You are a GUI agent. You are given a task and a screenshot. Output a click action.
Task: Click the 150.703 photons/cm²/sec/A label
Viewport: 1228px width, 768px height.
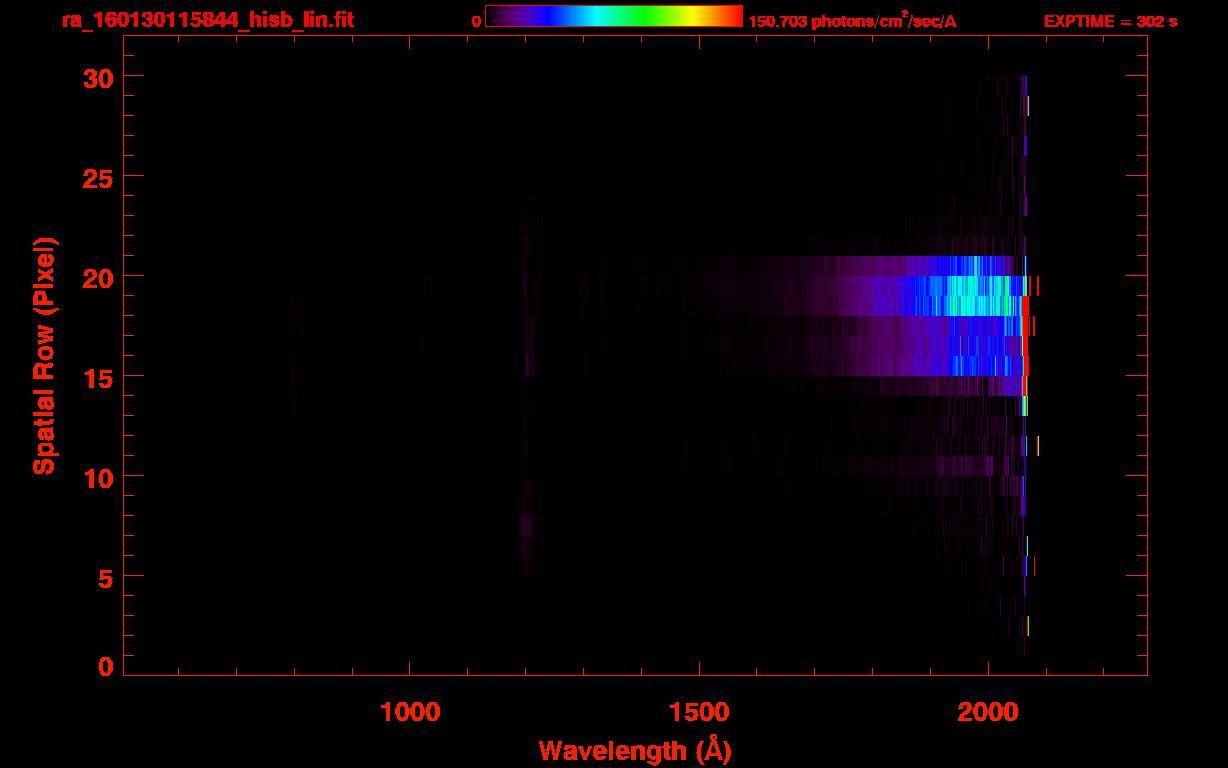point(852,20)
